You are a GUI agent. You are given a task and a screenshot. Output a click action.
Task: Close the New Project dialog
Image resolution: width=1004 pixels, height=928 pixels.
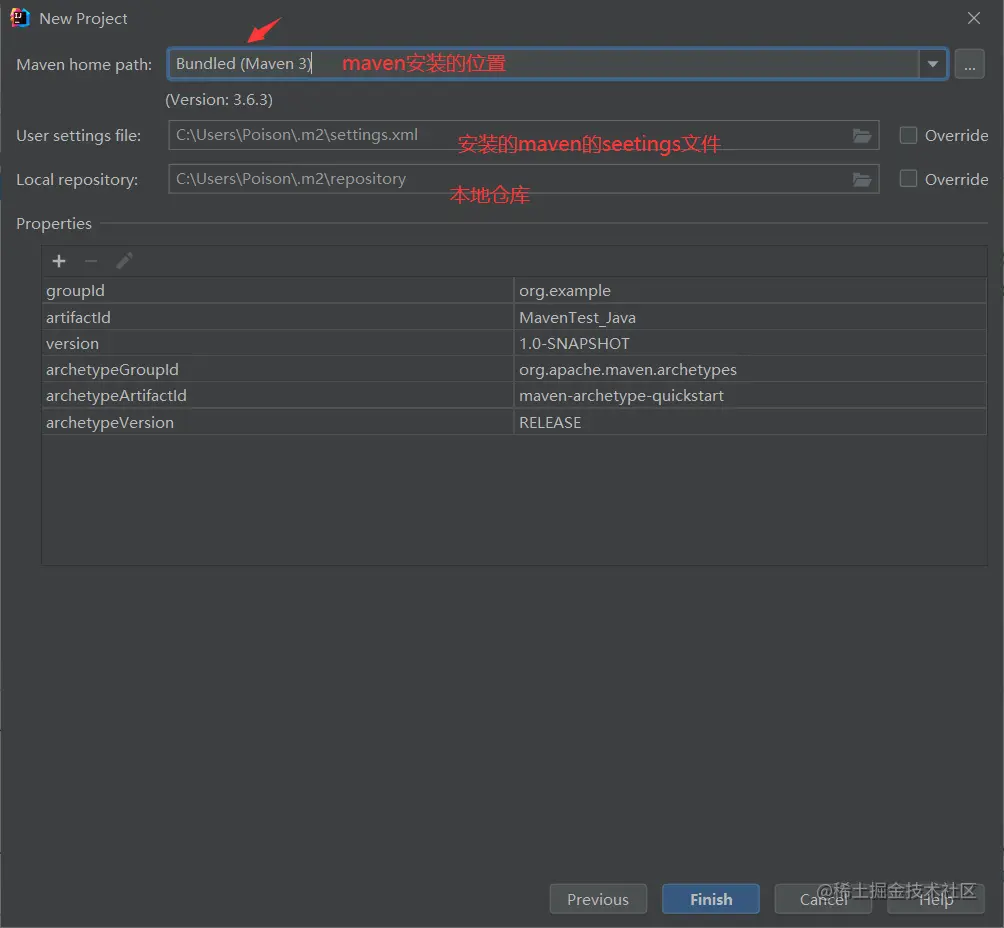coord(974,18)
